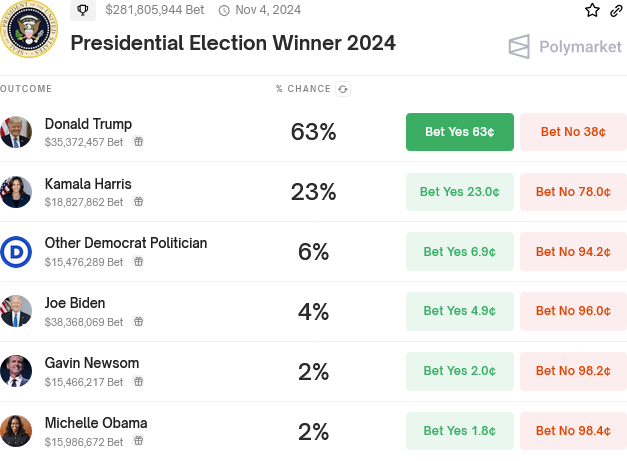627x461 pixels.
Task: Click the trophy icon near bet total
Action: (x=82, y=10)
